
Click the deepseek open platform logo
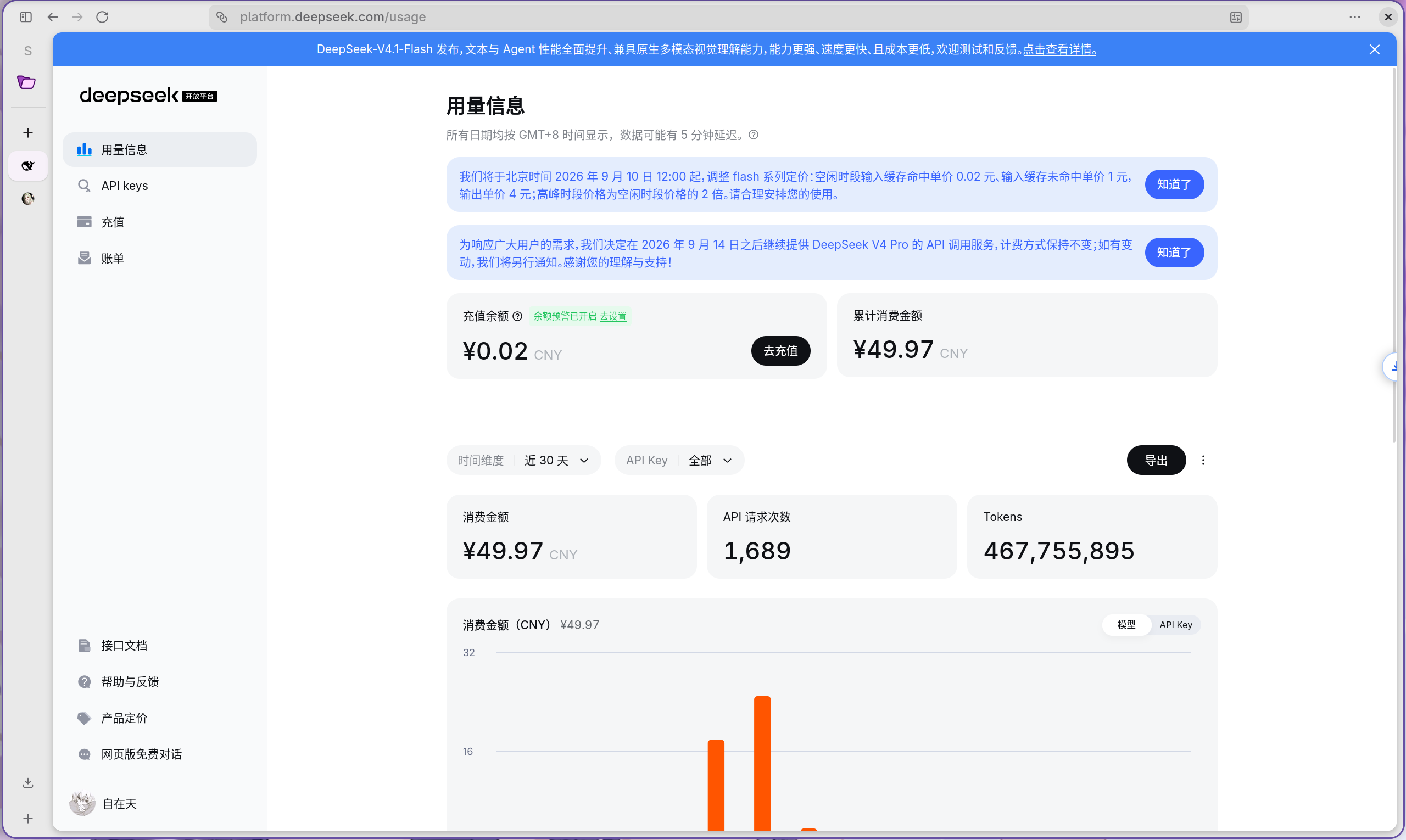[x=148, y=96]
